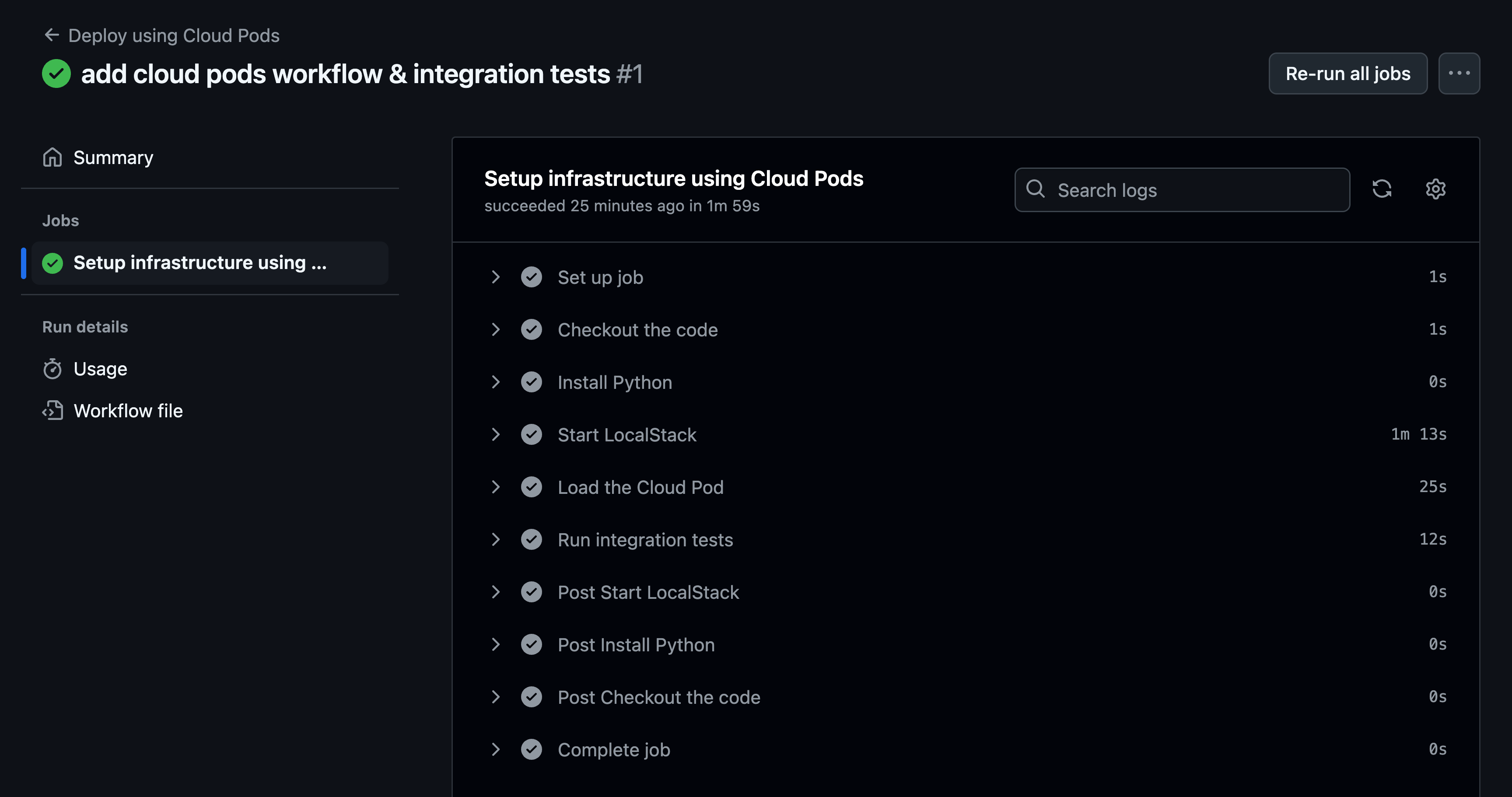Expand the Run integration tests step
1512x797 pixels.
(x=496, y=539)
